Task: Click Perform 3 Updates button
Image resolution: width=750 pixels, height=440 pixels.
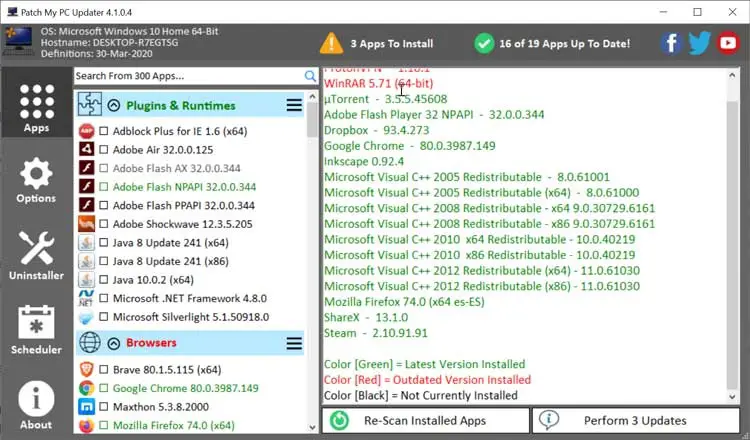Action: click(636, 420)
